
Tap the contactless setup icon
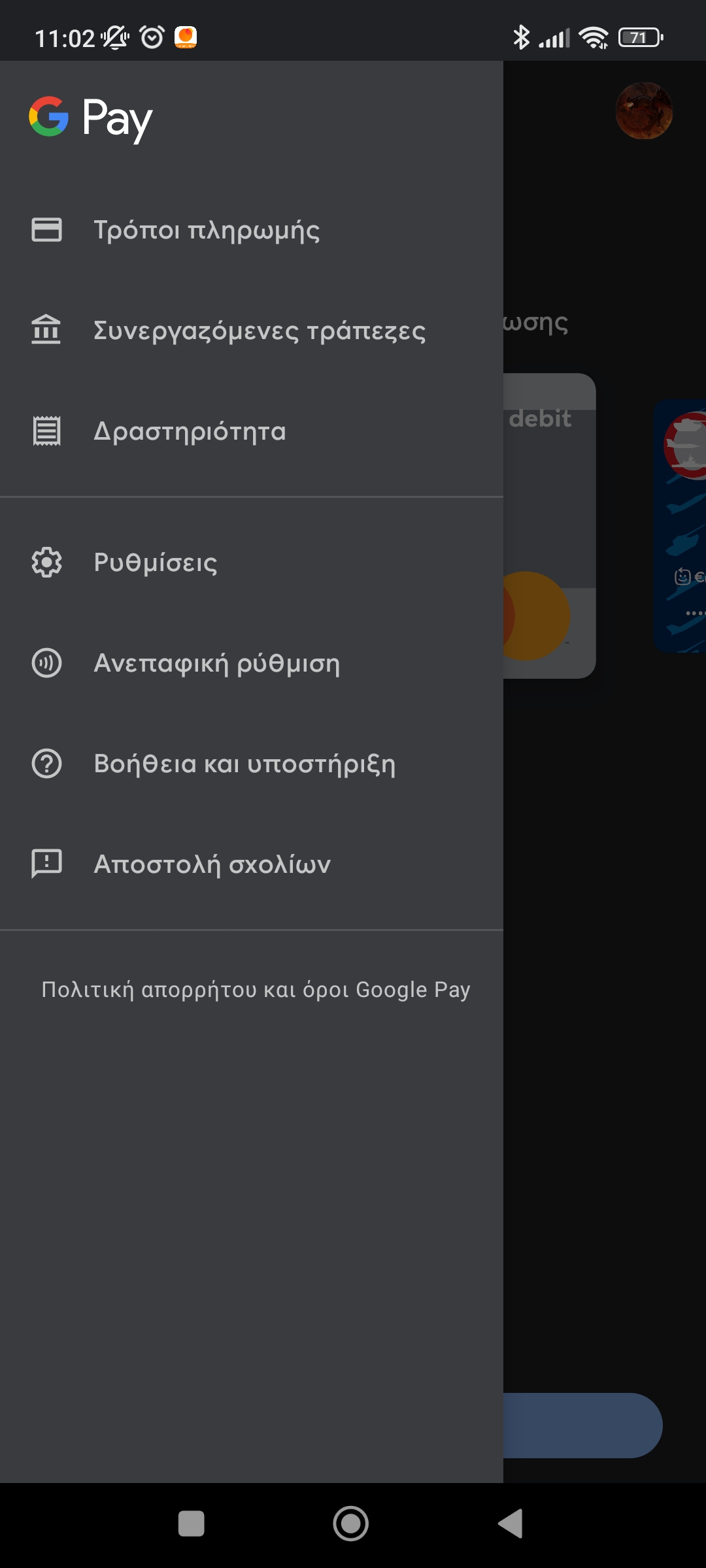point(46,663)
